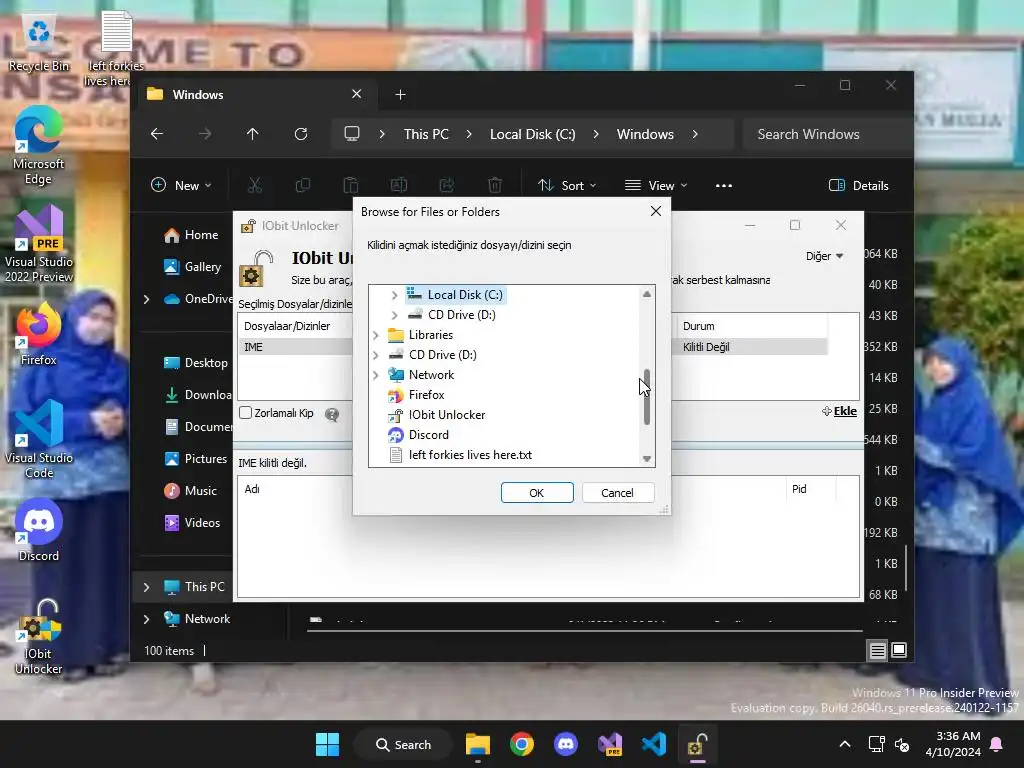
Task: Open Visual Studio Code from the taskbar
Action: pos(654,744)
